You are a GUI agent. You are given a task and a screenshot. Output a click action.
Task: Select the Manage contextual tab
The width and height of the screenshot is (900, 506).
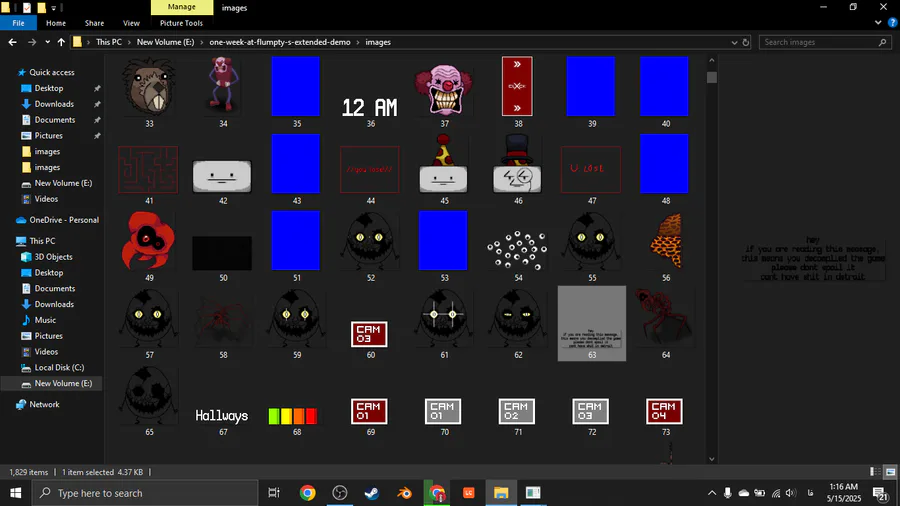pos(181,7)
